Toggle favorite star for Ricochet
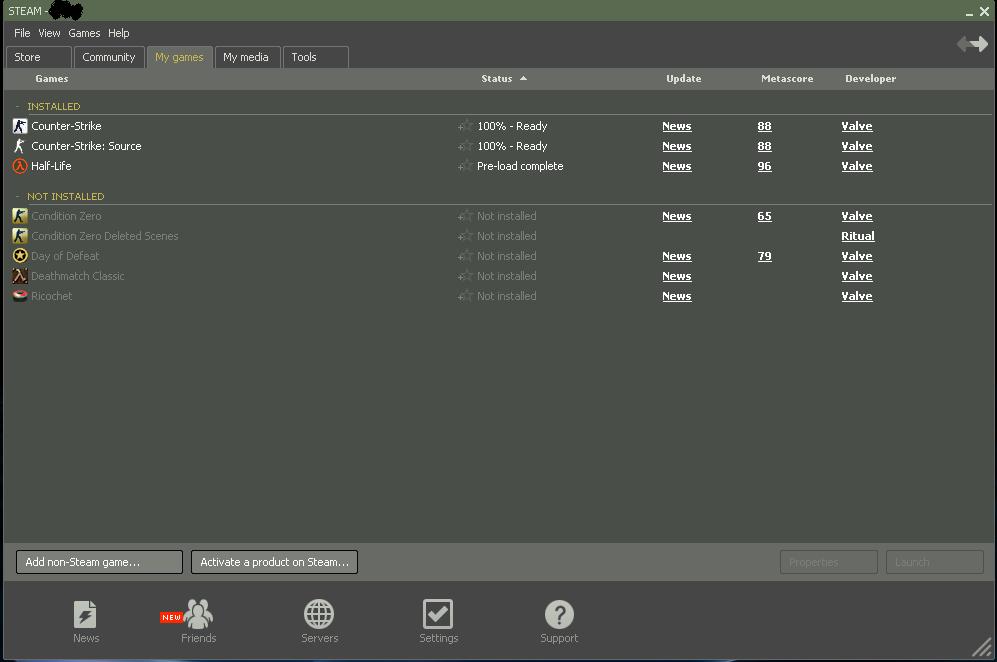 [x=465, y=296]
